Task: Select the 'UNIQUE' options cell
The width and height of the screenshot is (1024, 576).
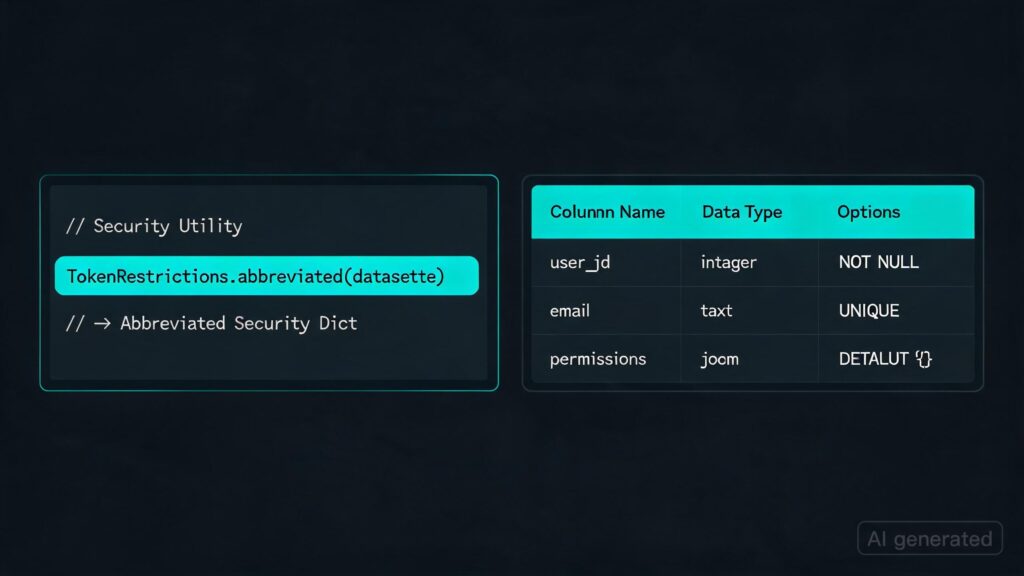Action: (x=896, y=311)
